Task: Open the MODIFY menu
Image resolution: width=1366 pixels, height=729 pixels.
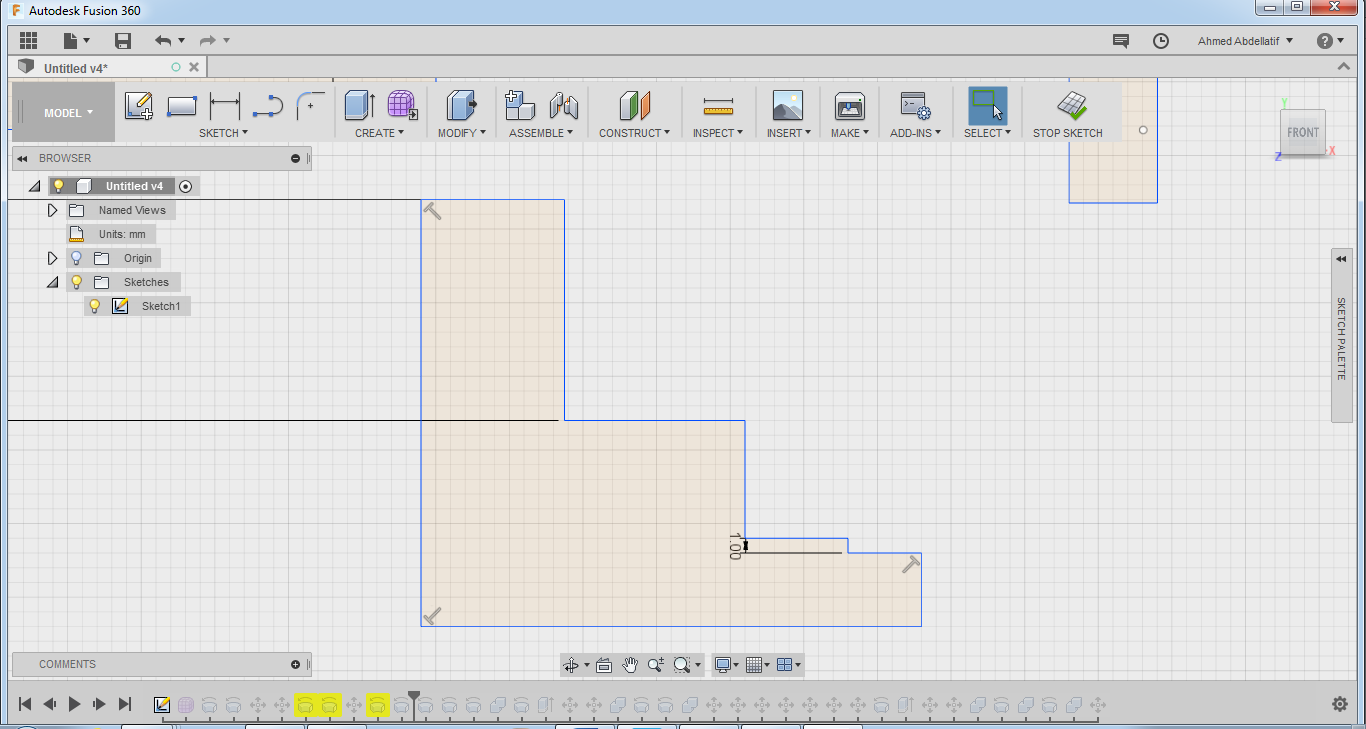Action: point(462,133)
